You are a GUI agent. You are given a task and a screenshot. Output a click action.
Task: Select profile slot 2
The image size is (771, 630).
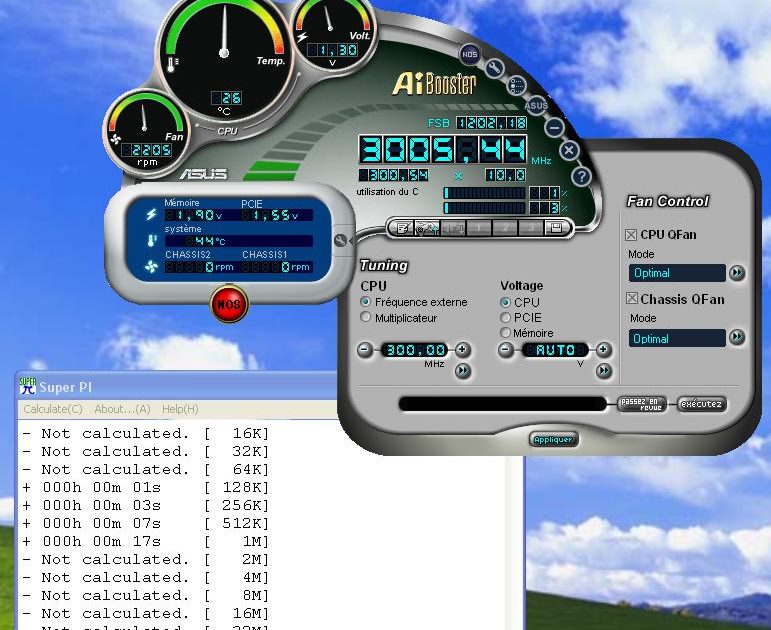pos(504,228)
